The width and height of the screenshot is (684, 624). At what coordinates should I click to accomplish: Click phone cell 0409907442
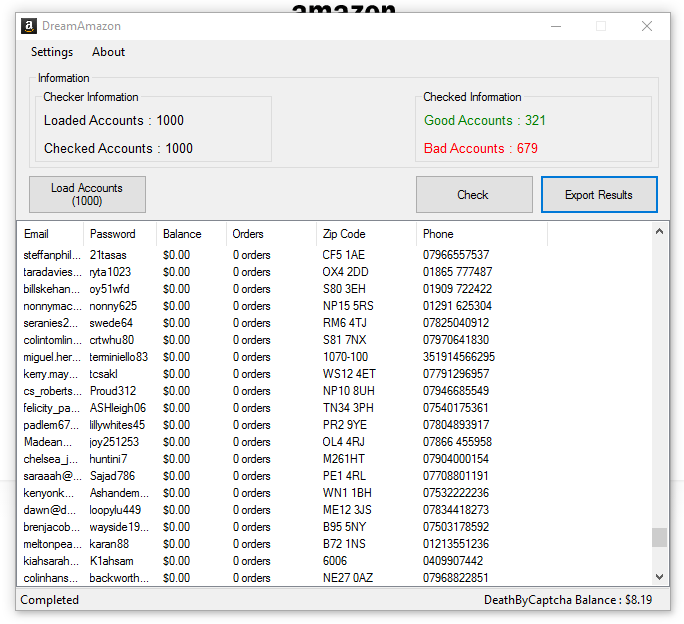[453, 561]
